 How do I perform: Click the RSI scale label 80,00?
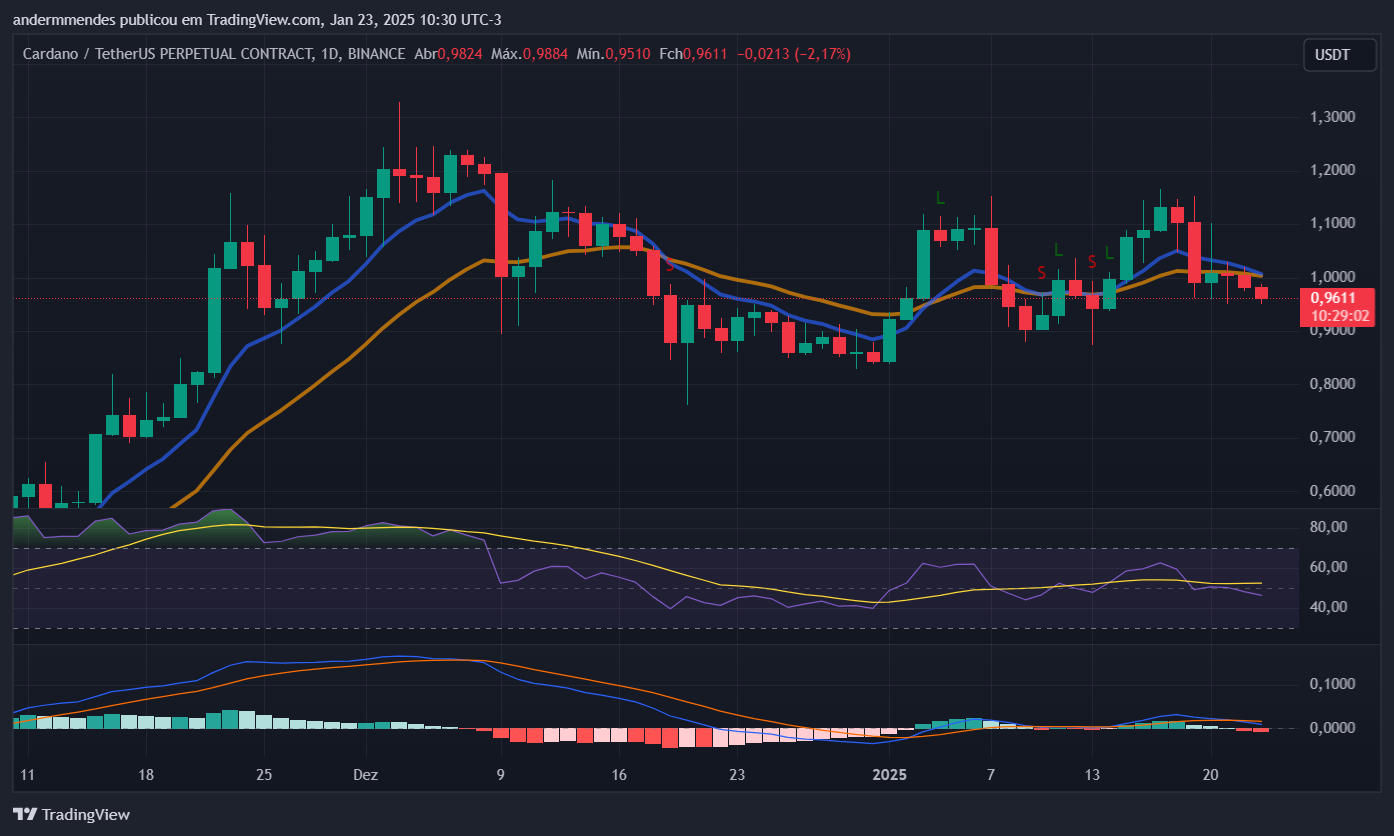click(1329, 527)
